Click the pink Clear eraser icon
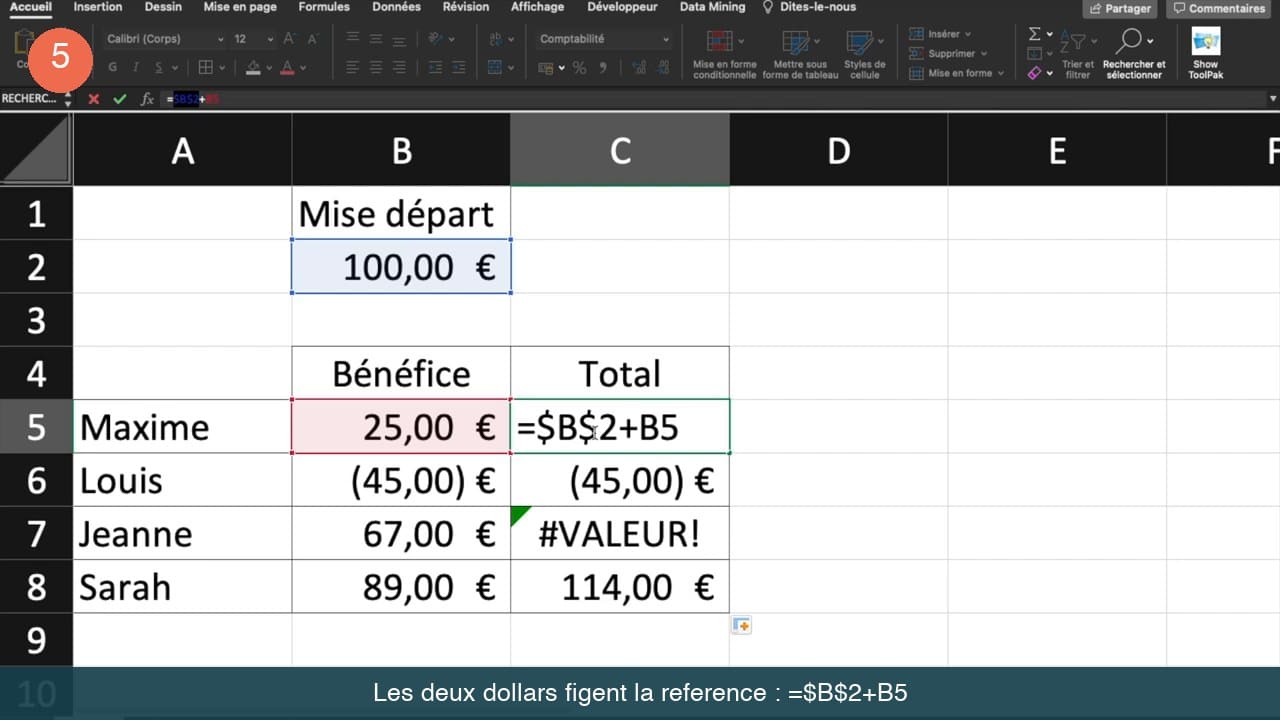This screenshot has width=1280, height=720. click(x=1034, y=73)
